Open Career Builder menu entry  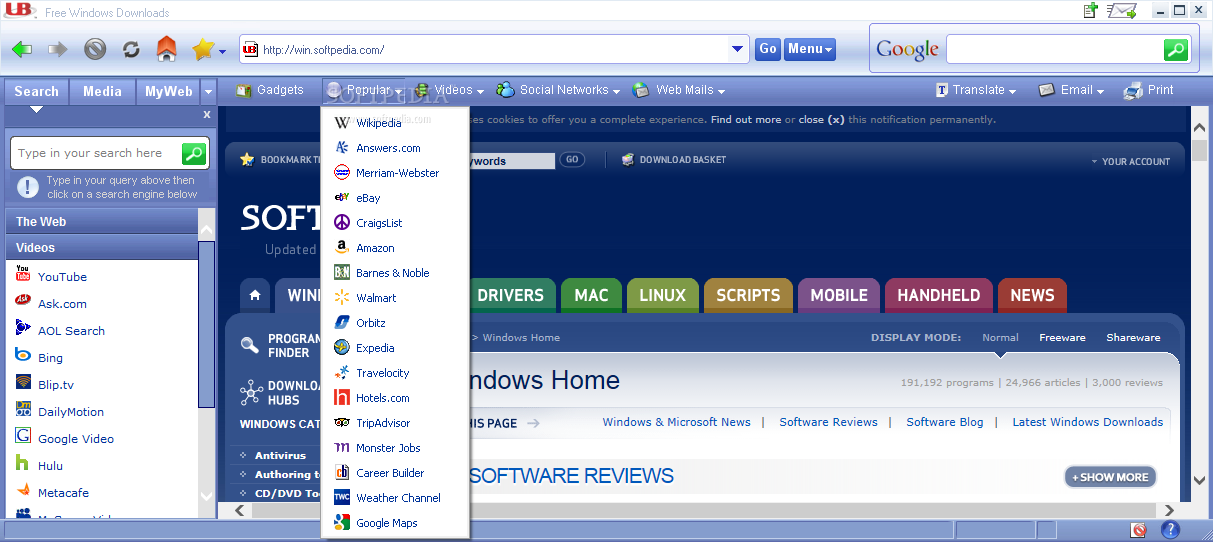395,473
